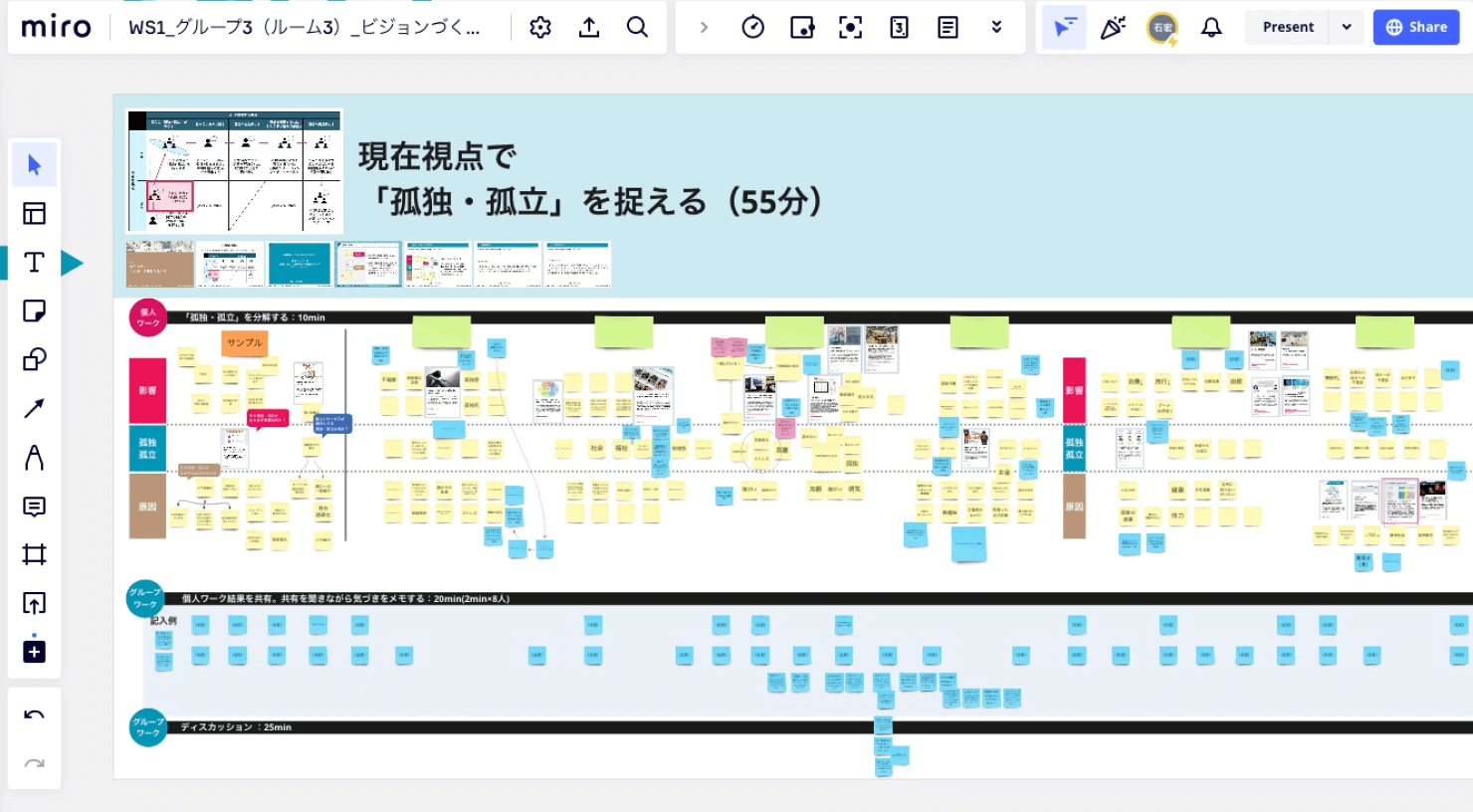Select the teal slide thumbnail
Screen dimensions: 1473x812
[x=299, y=265]
